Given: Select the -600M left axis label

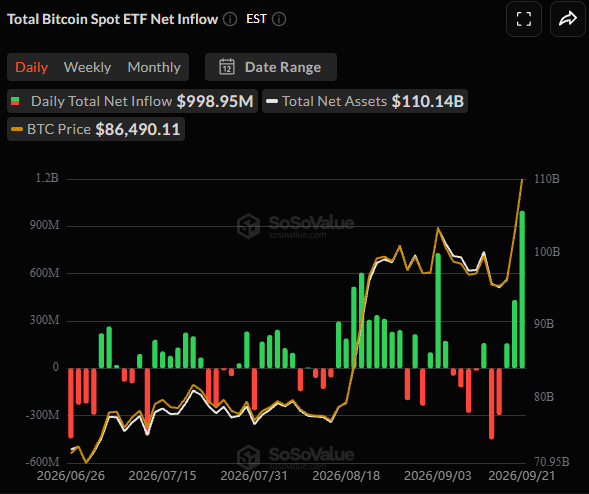Looking at the screenshot, I should (x=42, y=462).
